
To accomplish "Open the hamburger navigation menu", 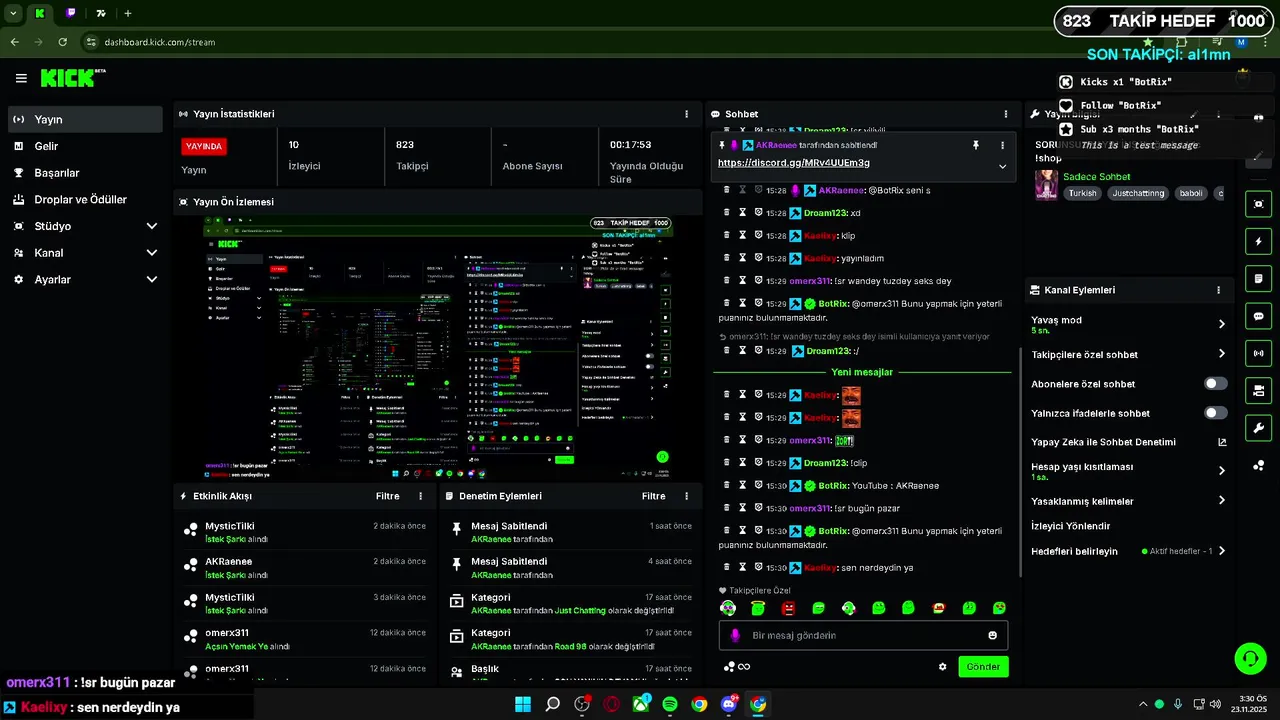I will 21,78.
